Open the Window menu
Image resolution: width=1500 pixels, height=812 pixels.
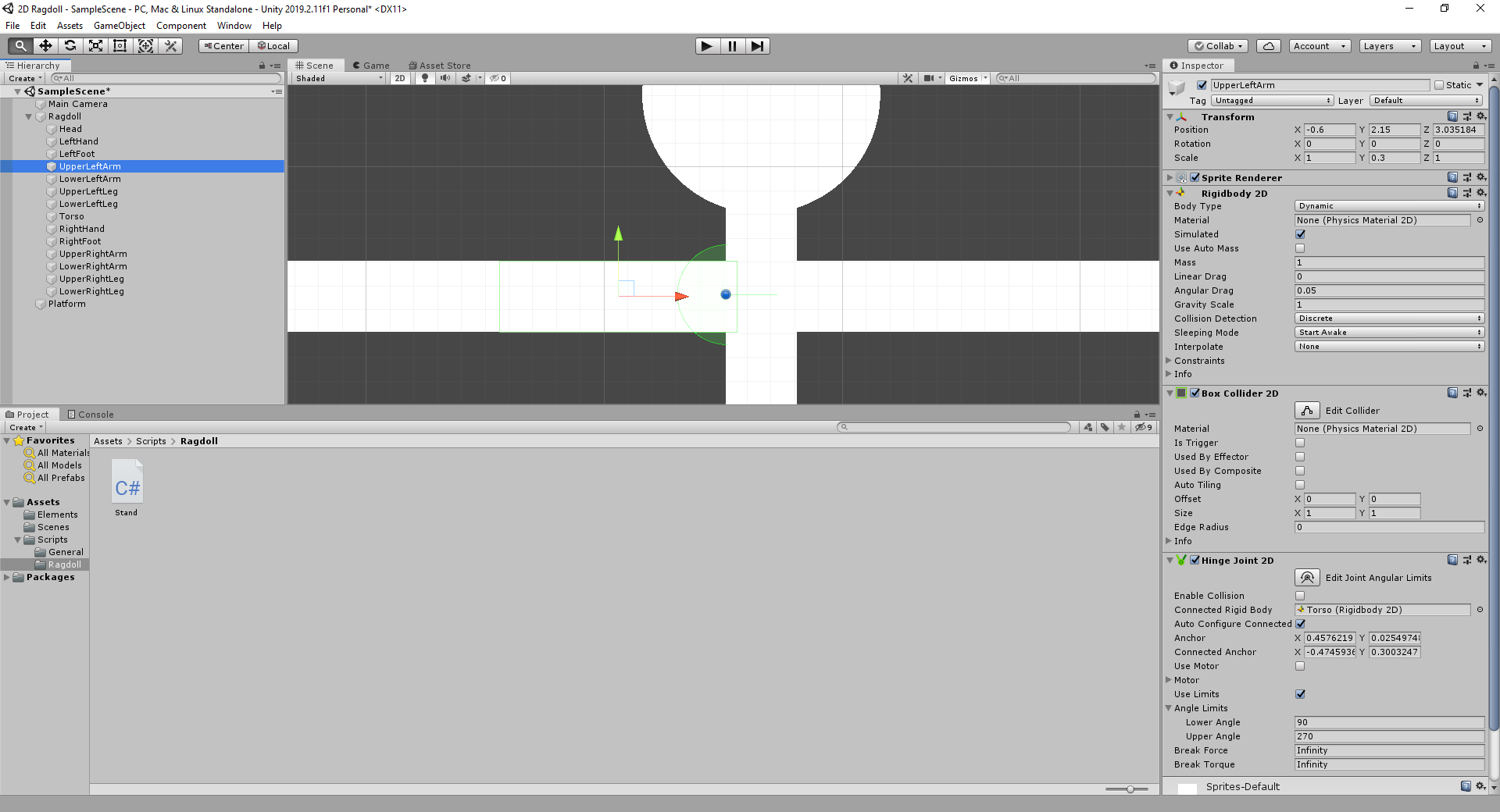[x=234, y=26]
